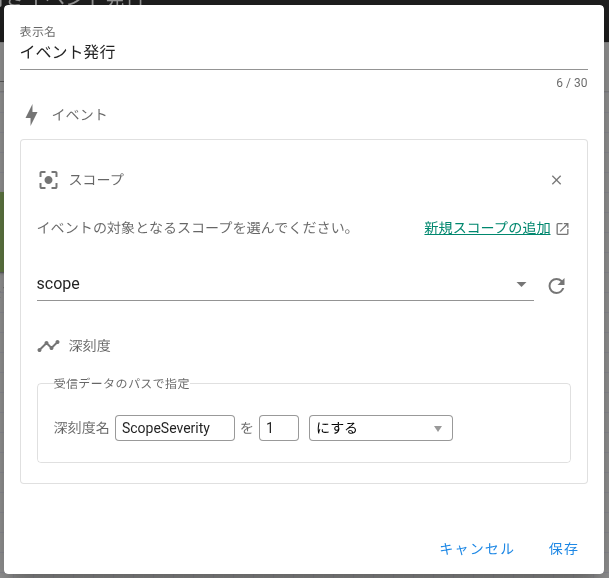Click the arrow on the にする dropdown
The height and width of the screenshot is (578, 609).
pos(438,429)
